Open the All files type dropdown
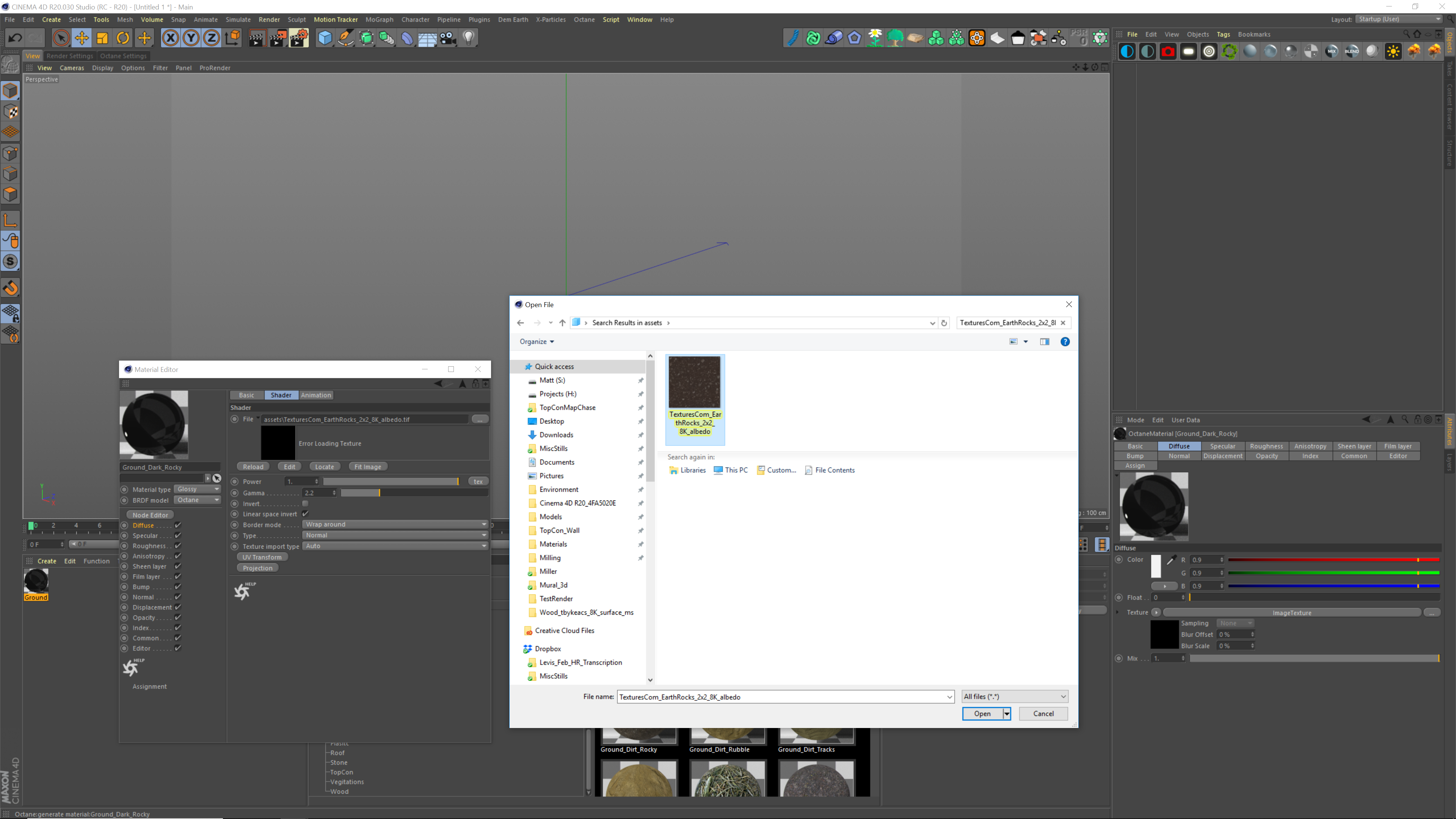 click(x=1015, y=697)
